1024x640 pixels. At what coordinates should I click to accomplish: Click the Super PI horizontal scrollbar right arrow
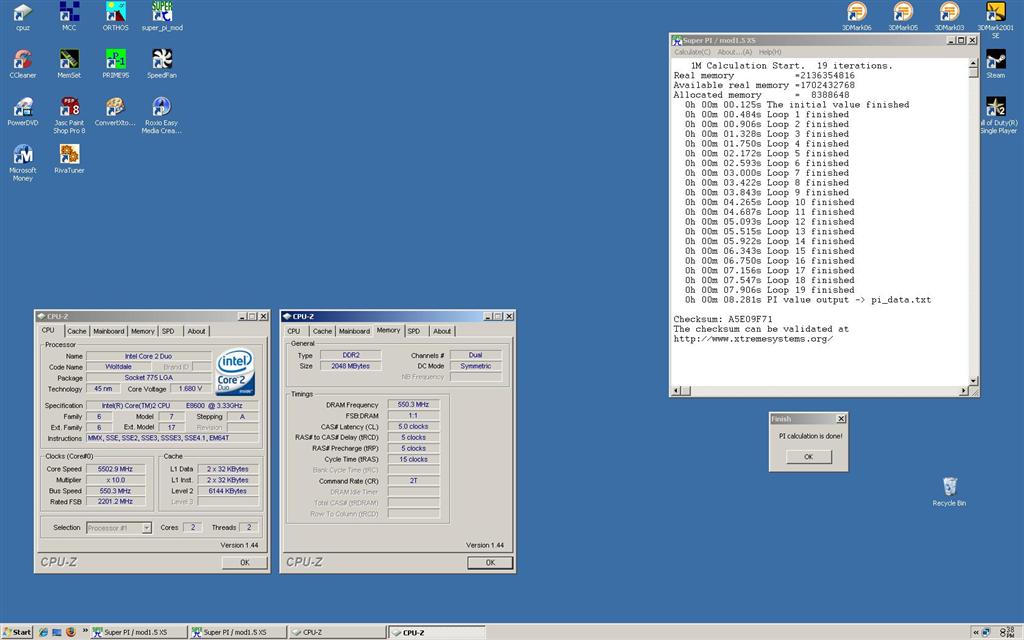(x=963, y=391)
